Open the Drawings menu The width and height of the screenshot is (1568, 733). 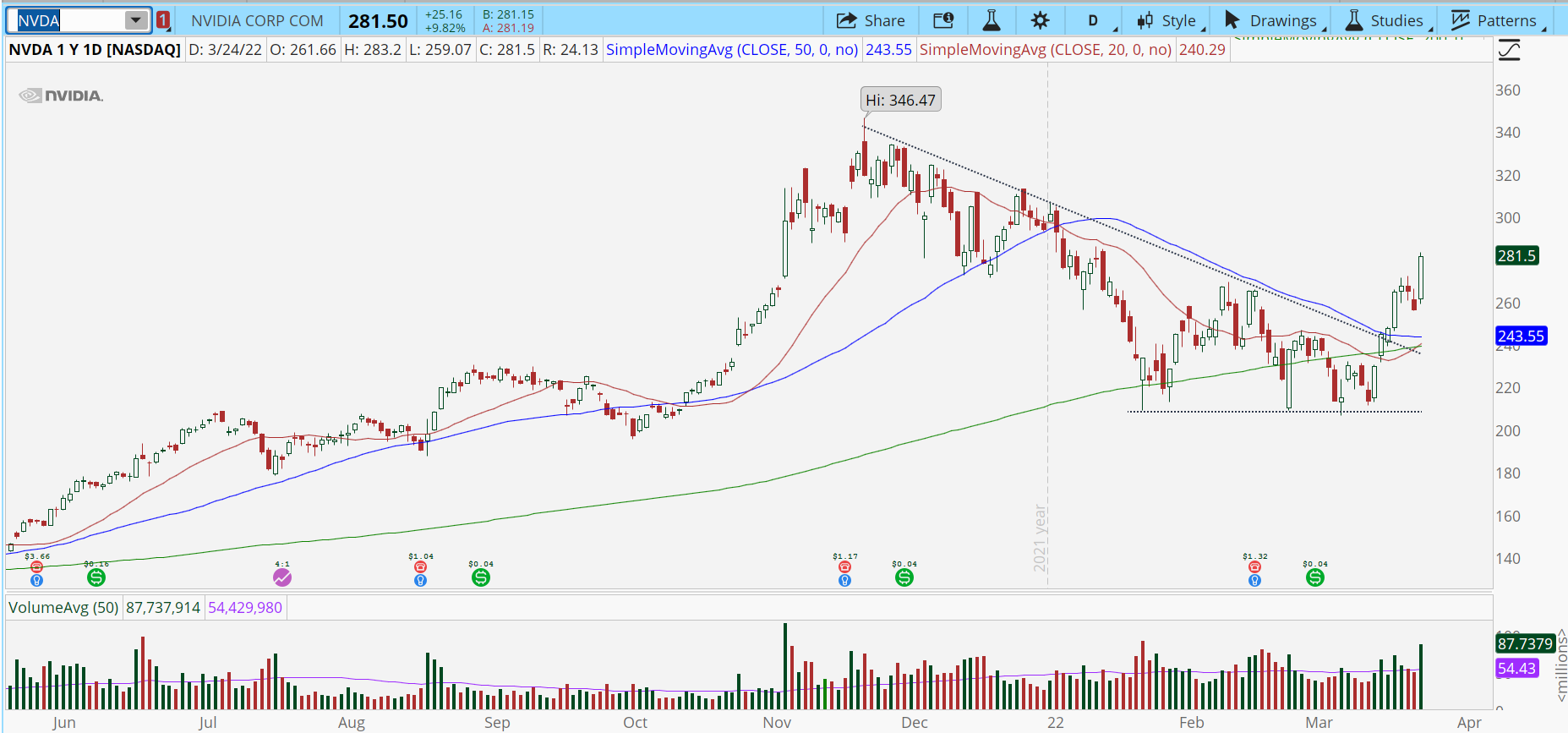tap(1275, 20)
